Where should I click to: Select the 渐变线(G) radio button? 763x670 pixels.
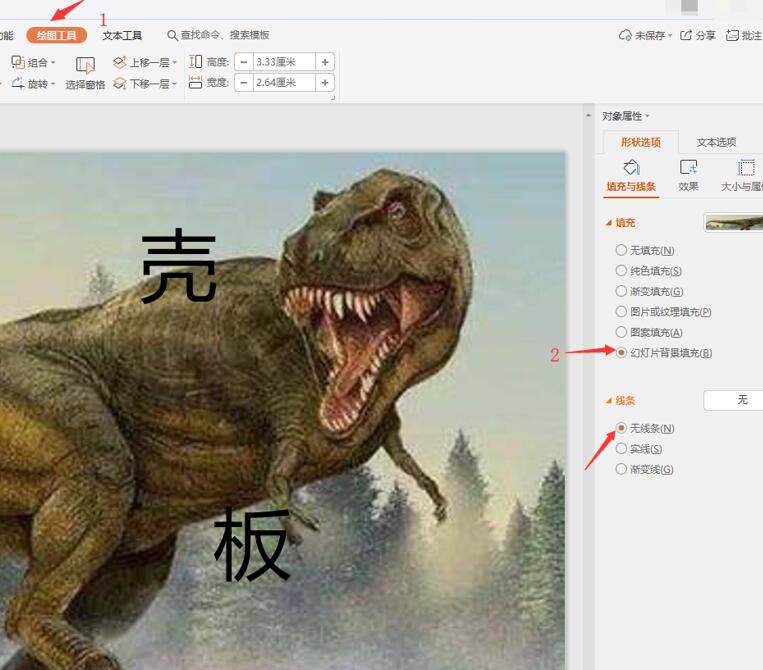click(621, 469)
